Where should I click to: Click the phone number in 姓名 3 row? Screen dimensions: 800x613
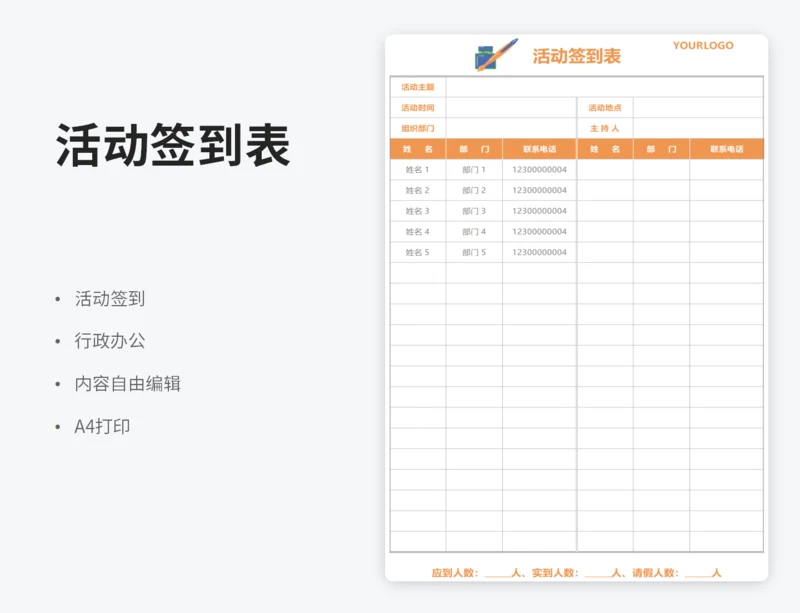click(x=539, y=211)
